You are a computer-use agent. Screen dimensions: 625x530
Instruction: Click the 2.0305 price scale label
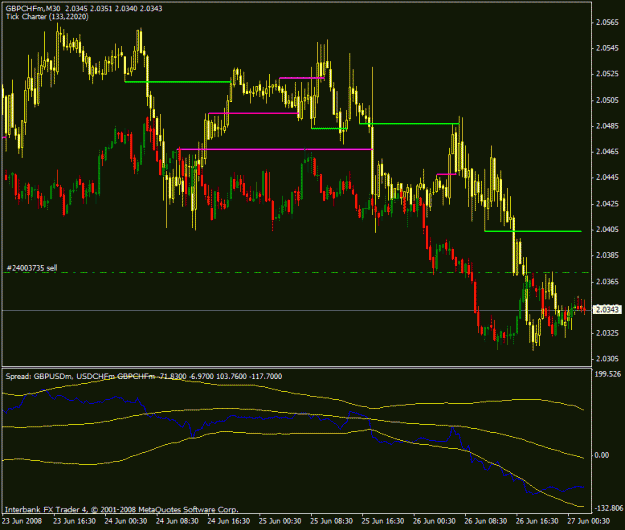[x=607, y=359]
